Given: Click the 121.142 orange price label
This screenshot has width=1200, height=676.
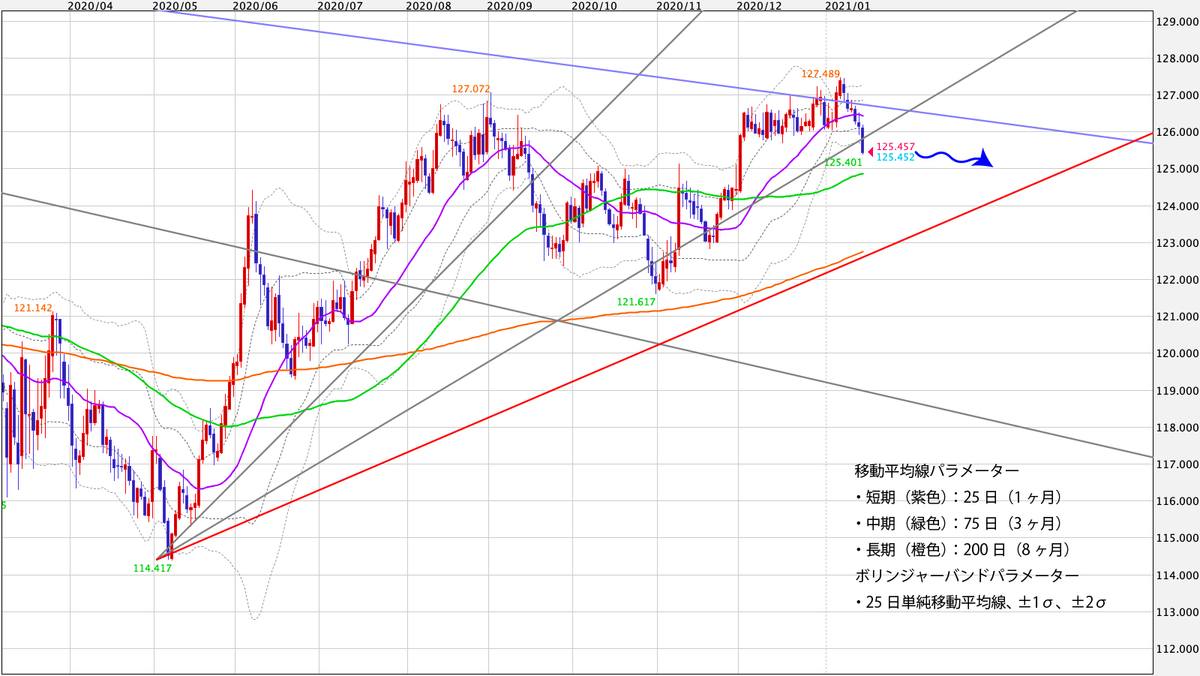Looking at the screenshot, I should pos(33,308).
